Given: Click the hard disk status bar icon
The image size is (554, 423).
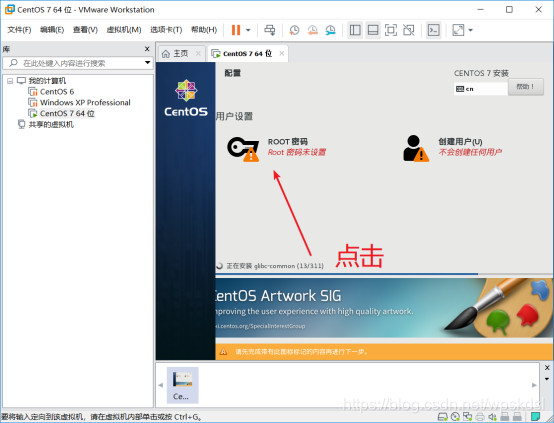Looking at the screenshot, I should click(443, 417).
